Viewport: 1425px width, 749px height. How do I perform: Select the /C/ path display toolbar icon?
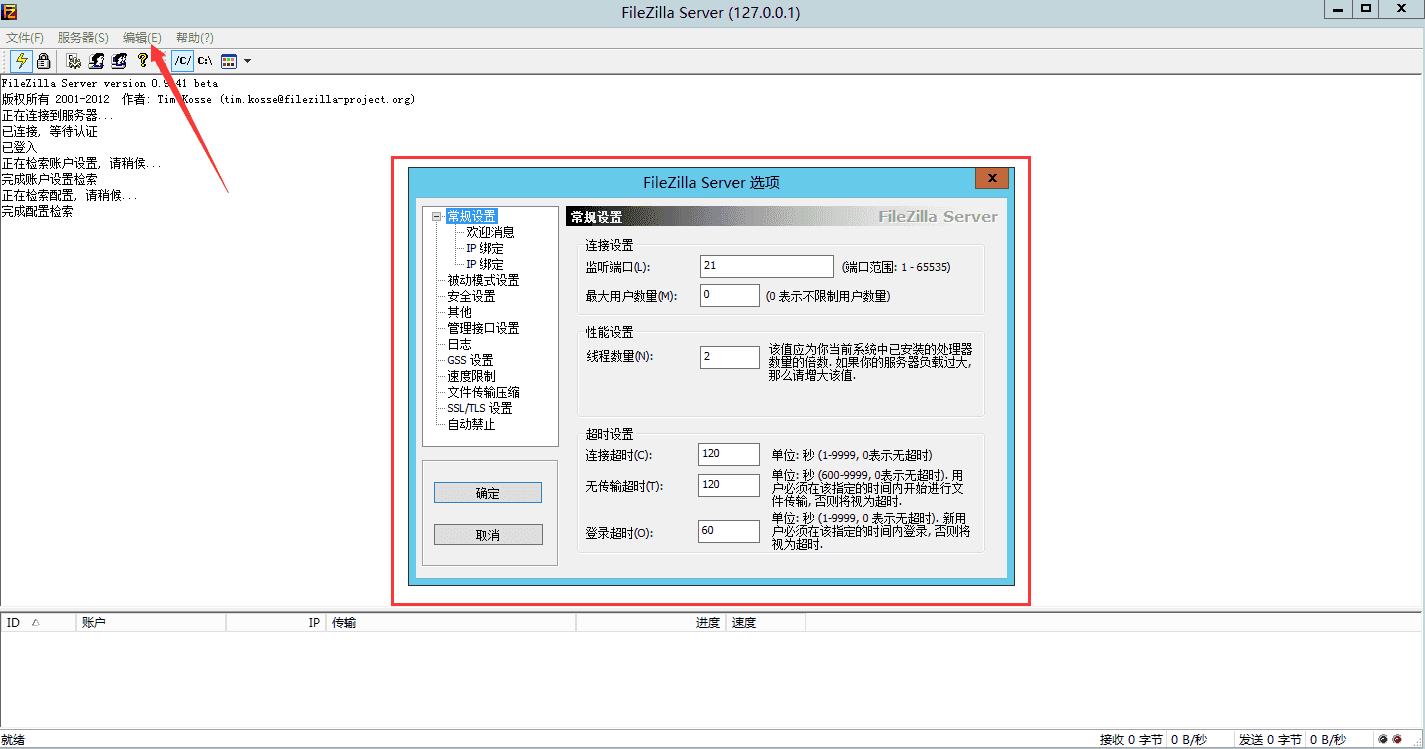[182, 61]
